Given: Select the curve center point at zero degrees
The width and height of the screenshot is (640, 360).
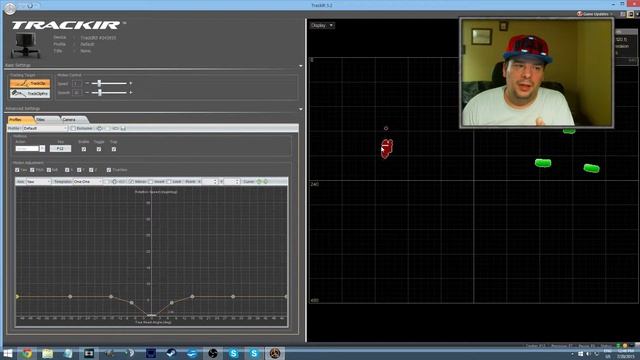Looking at the screenshot, I should [x=151, y=315].
